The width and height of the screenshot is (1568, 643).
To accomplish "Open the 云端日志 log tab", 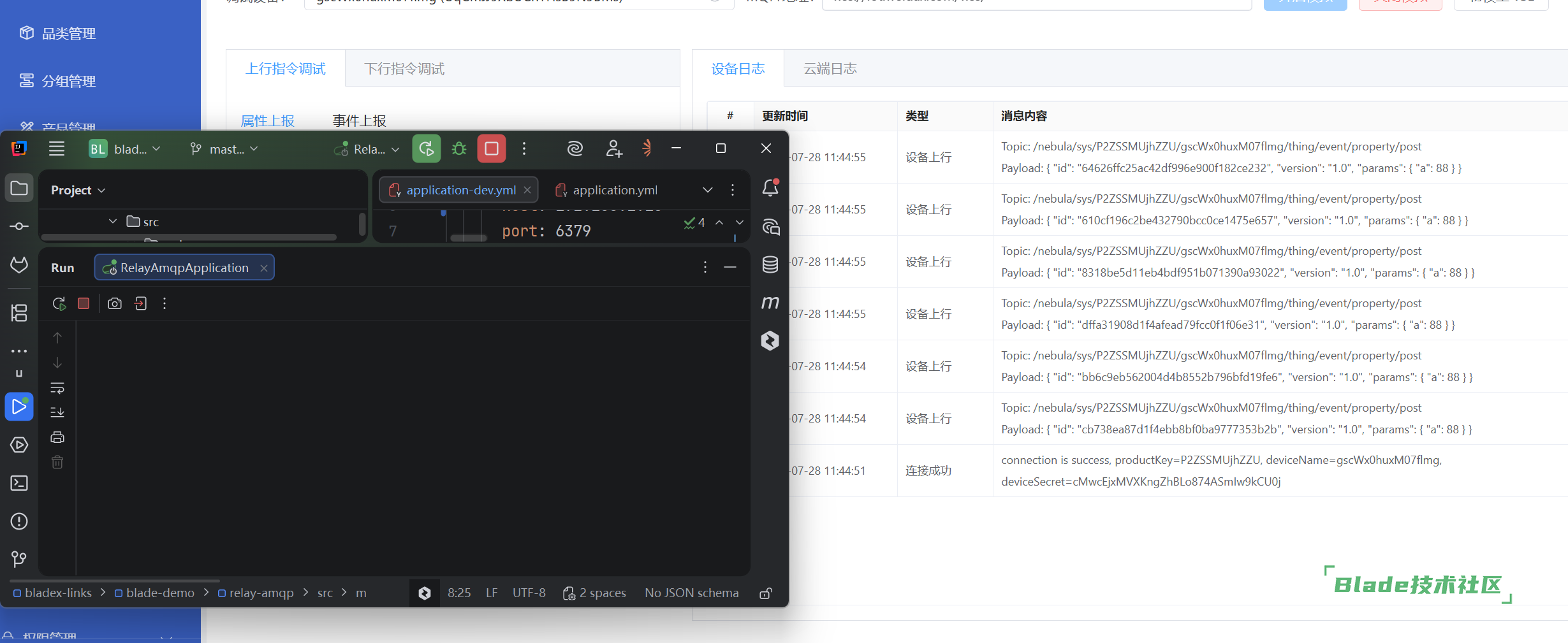I will (830, 69).
